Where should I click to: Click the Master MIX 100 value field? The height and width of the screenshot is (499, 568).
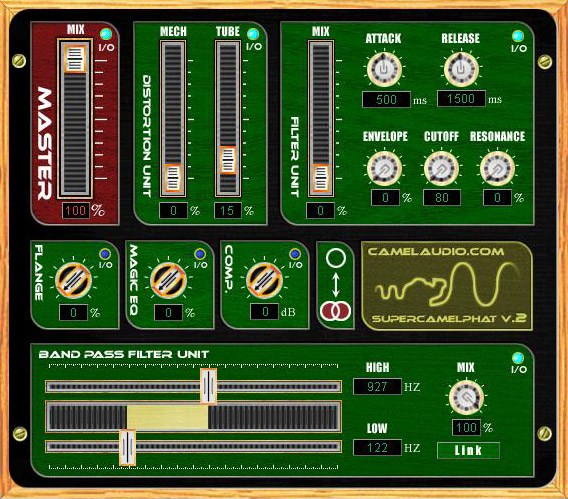click(76, 211)
